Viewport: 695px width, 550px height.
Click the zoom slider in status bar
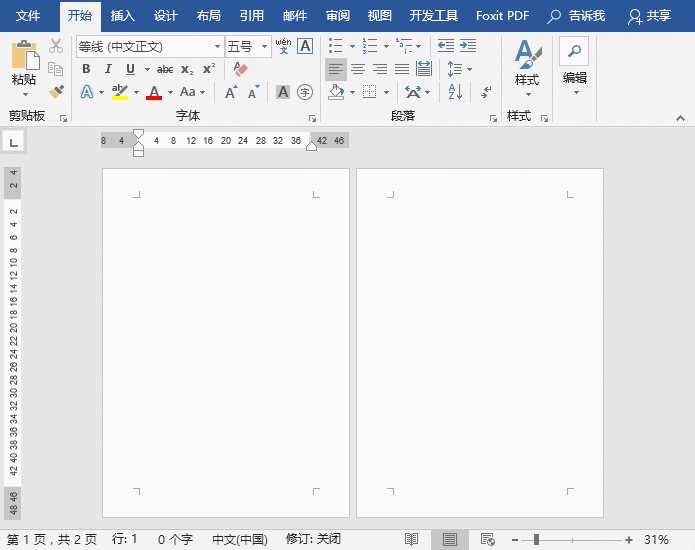click(x=537, y=540)
